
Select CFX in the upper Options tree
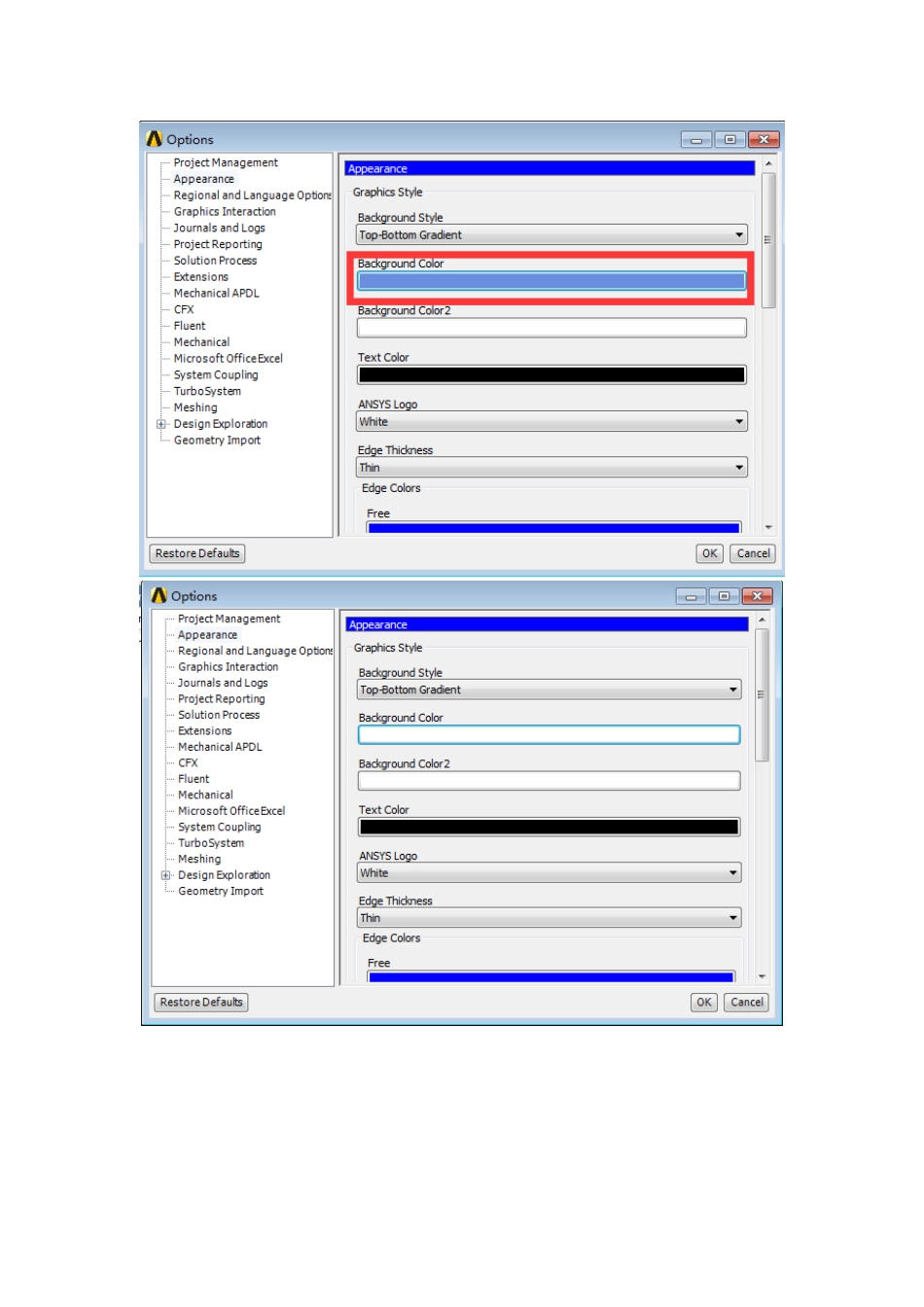point(184,309)
